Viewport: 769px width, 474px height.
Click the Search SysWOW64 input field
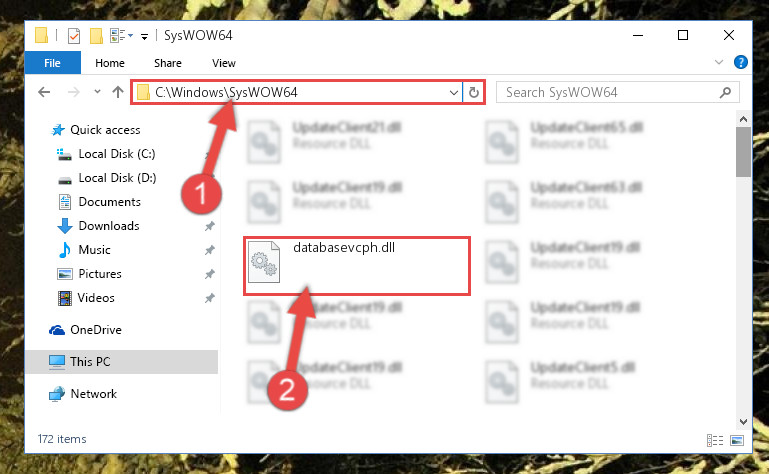[611, 92]
